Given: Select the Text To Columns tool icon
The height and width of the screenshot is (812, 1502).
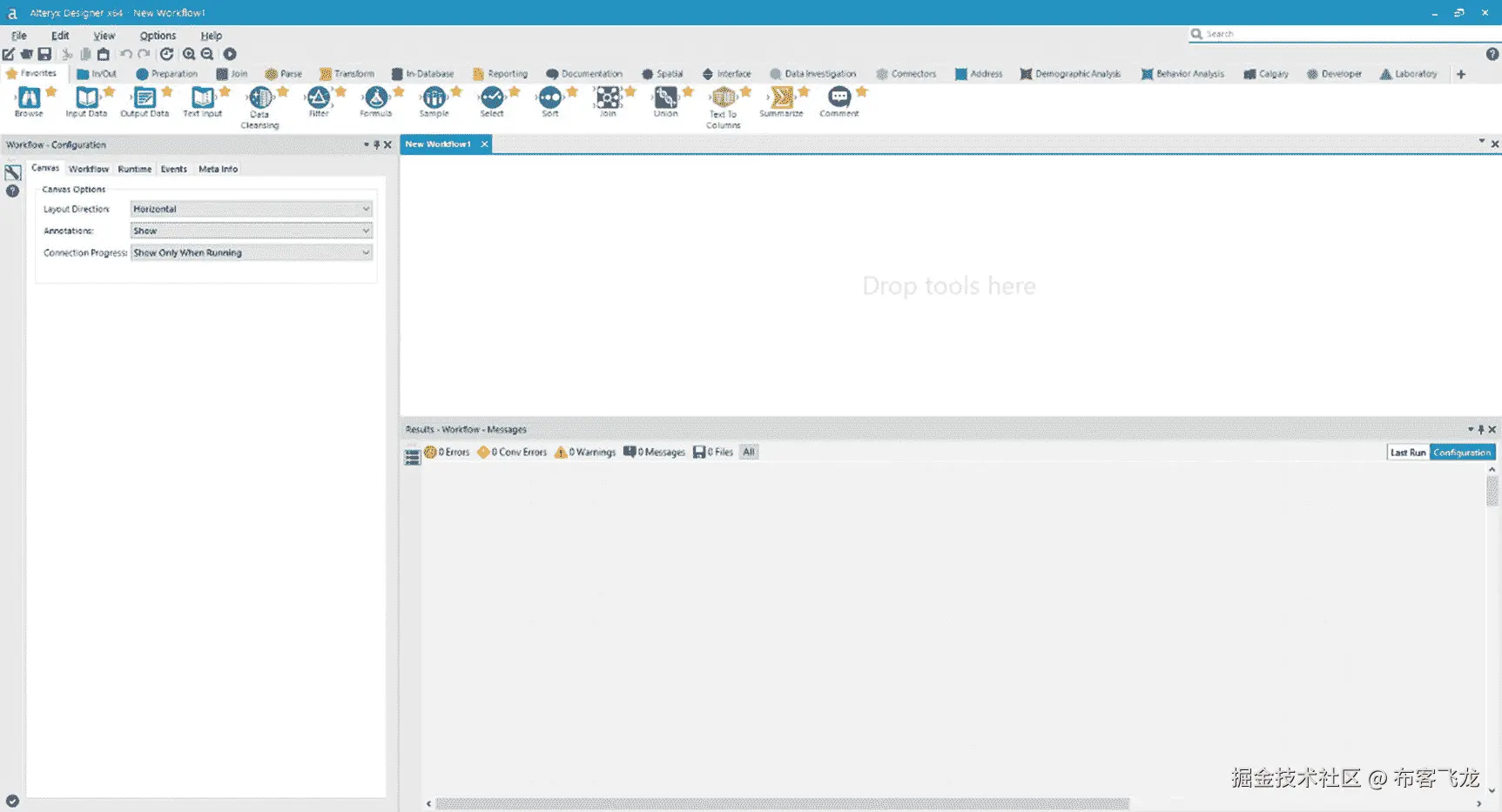Looking at the screenshot, I should coord(724,97).
